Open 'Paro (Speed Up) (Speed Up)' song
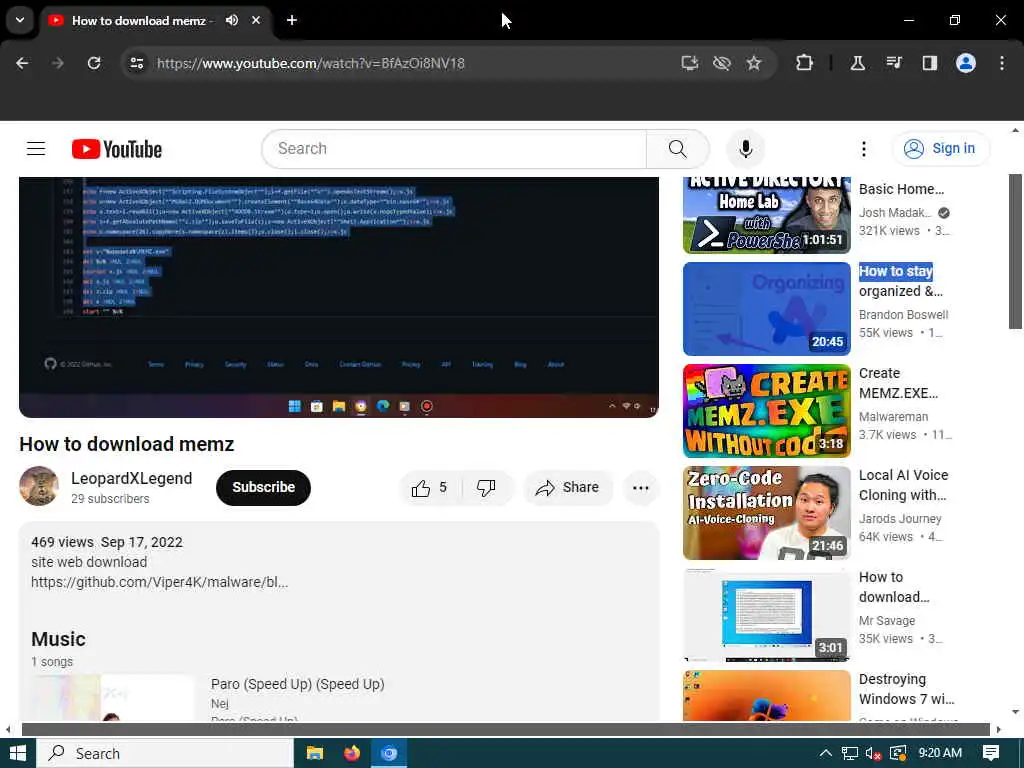 [x=297, y=684]
